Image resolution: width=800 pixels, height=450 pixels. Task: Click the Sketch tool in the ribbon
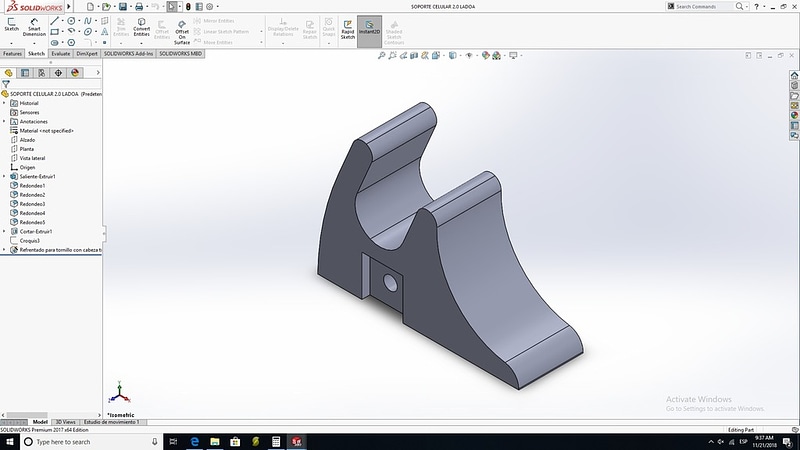click(x=11, y=24)
